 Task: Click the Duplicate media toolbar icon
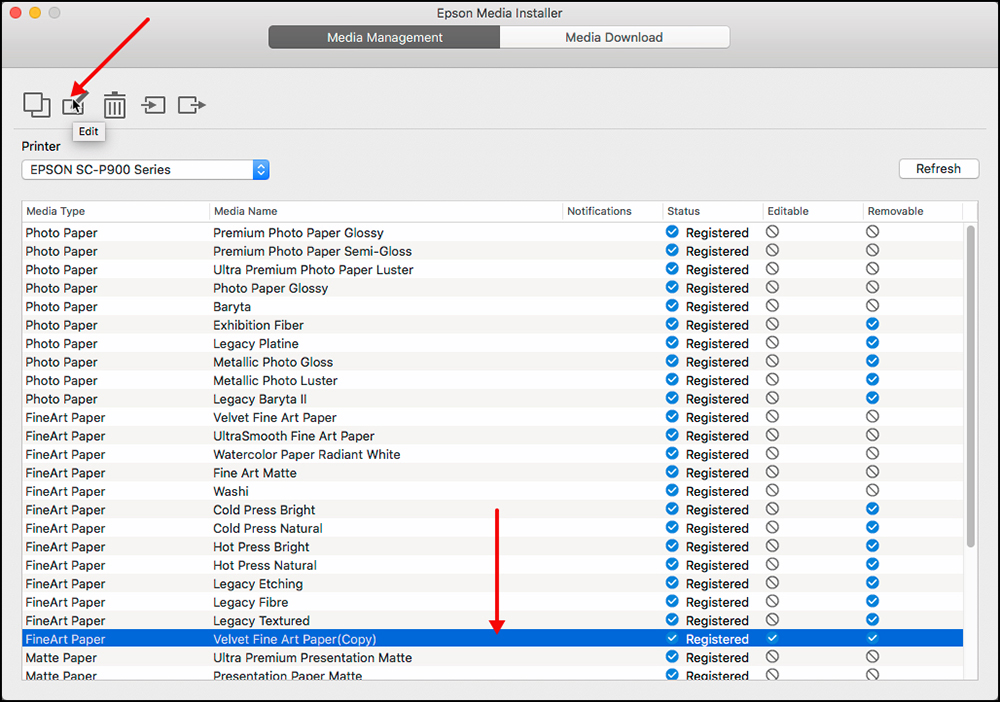point(37,105)
